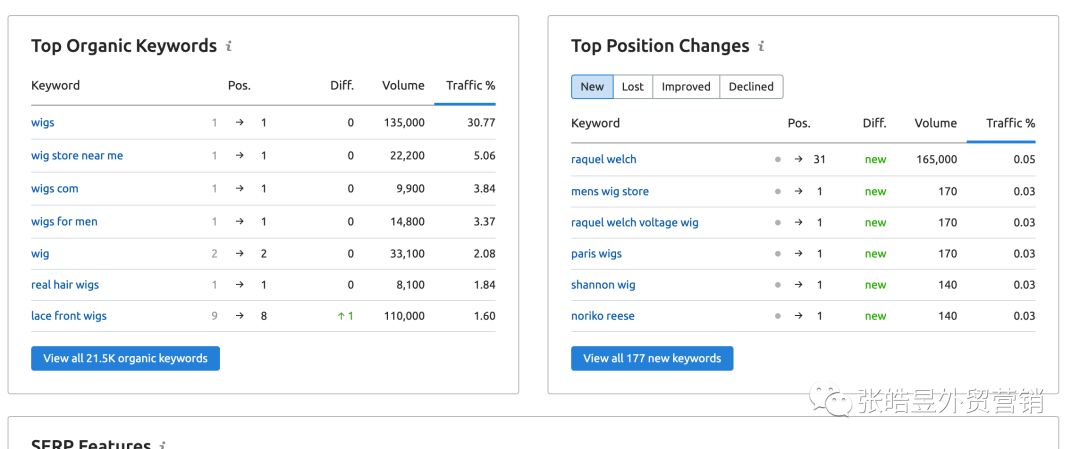Open the 'noriko reese' keyword link

[x=603, y=316]
